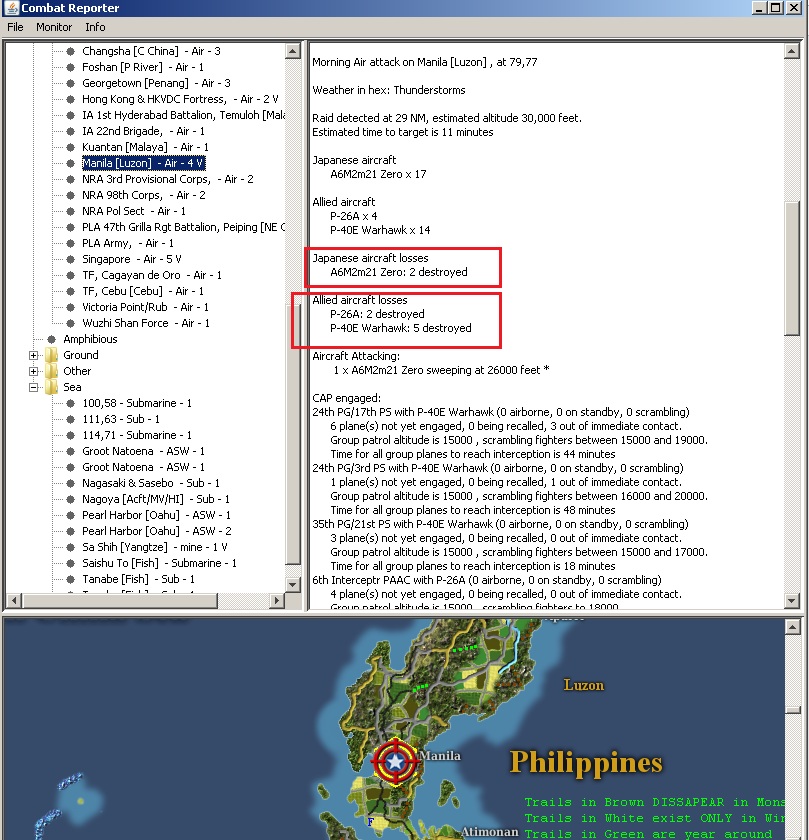Screen dimensions: 809x840
Task: Click the Philippines label on map
Action: [586, 762]
